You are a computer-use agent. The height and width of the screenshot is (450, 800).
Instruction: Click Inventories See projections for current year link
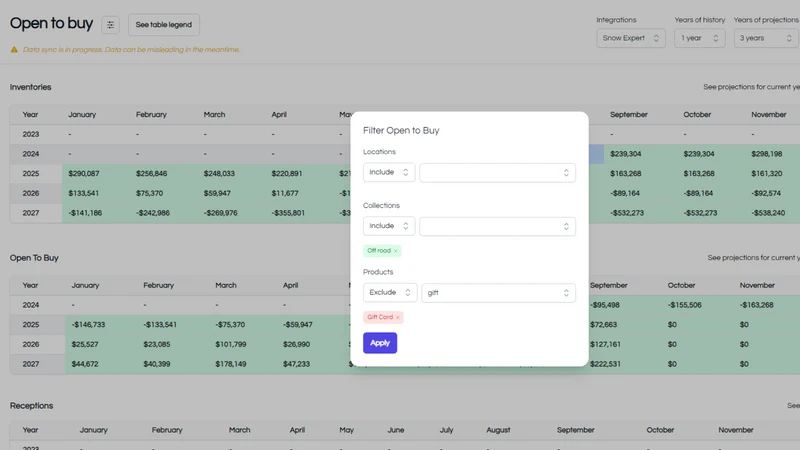point(751,87)
